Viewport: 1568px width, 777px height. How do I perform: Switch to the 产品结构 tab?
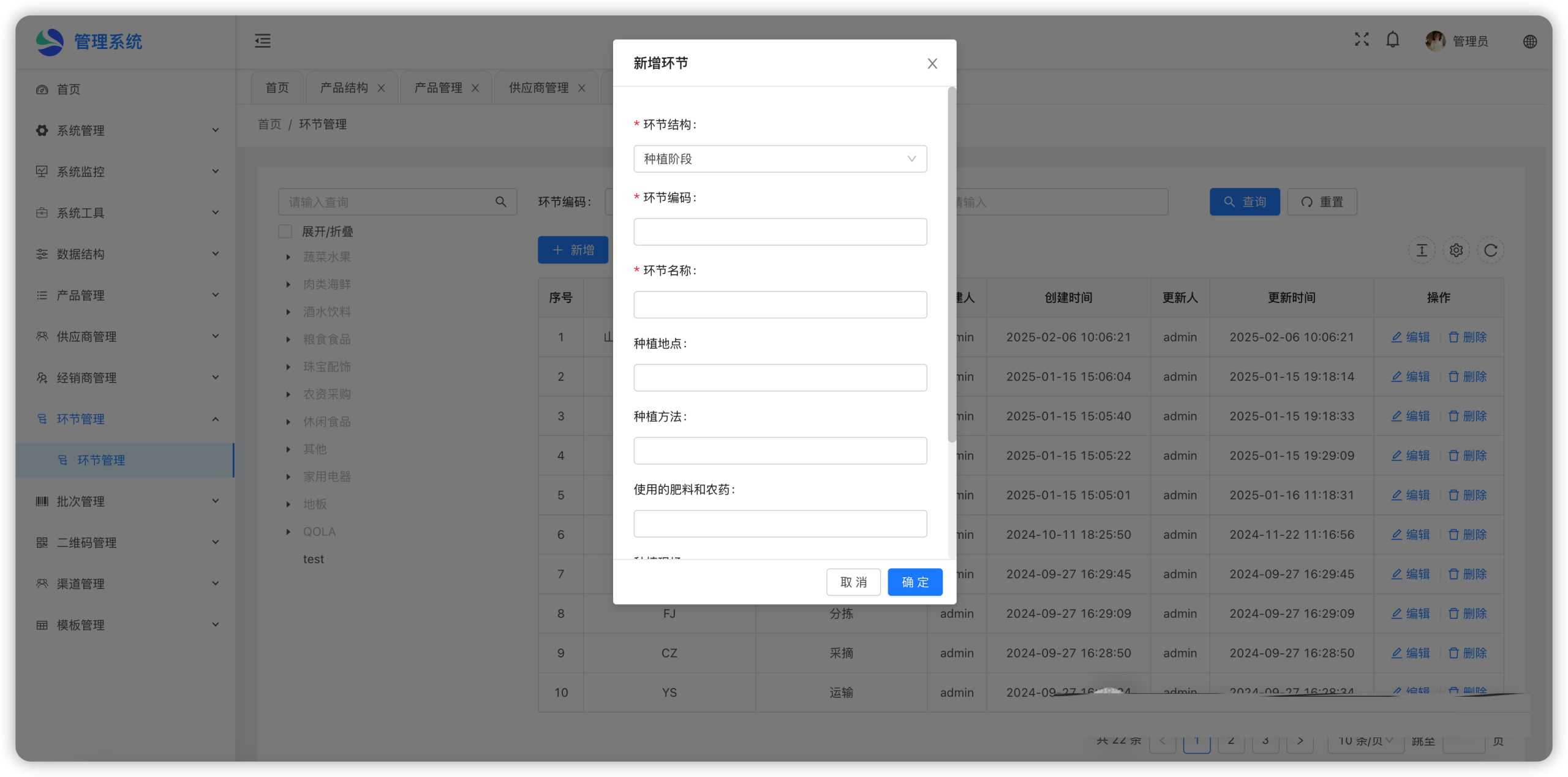coord(344,88)
